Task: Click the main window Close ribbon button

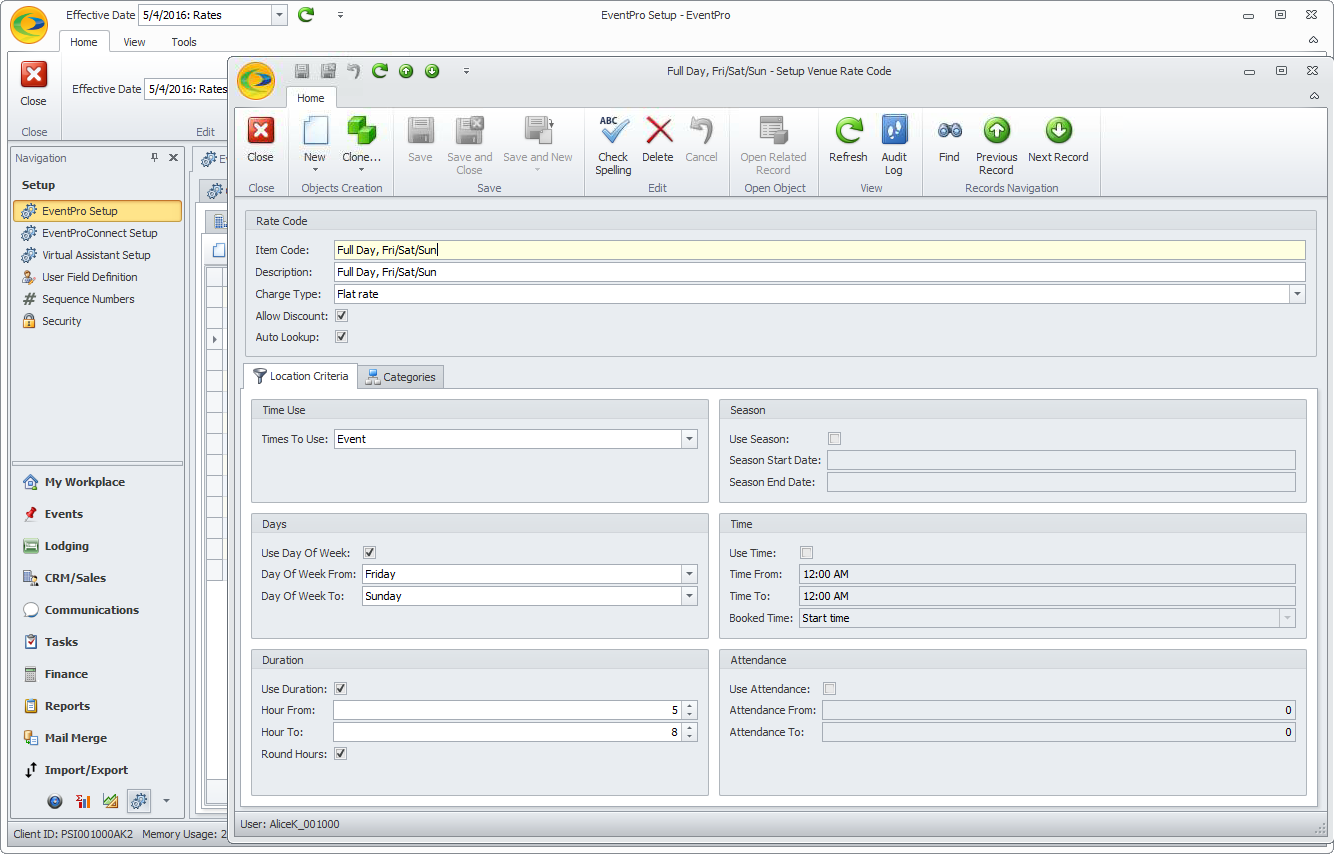Action: [34, 84]
